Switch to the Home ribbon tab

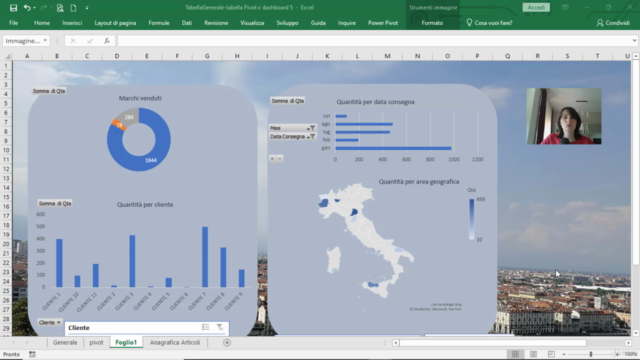click(x=42, y=23)
